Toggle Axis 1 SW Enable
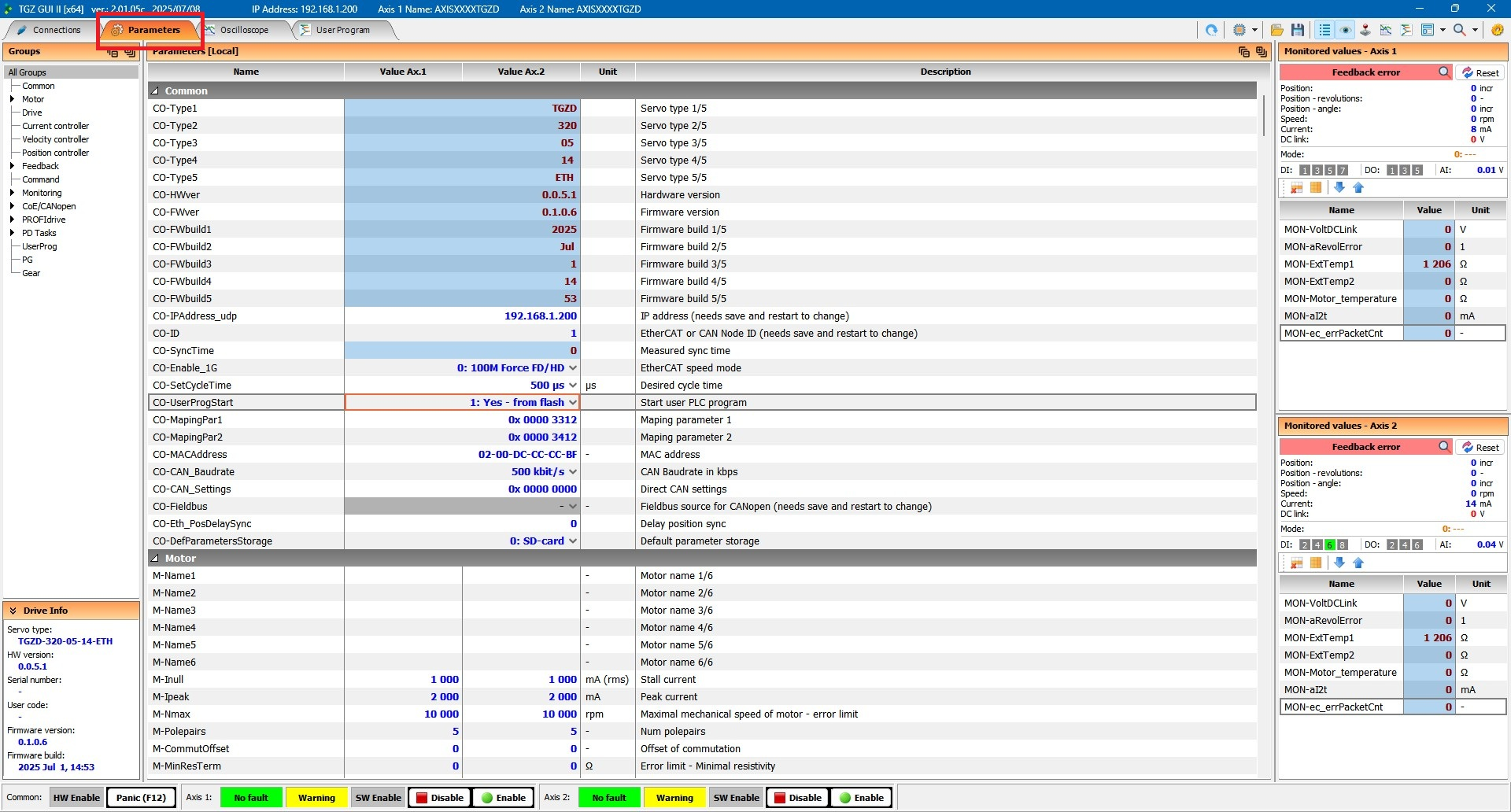Viewport: 1511px width, 812px height. pos(379,798)
